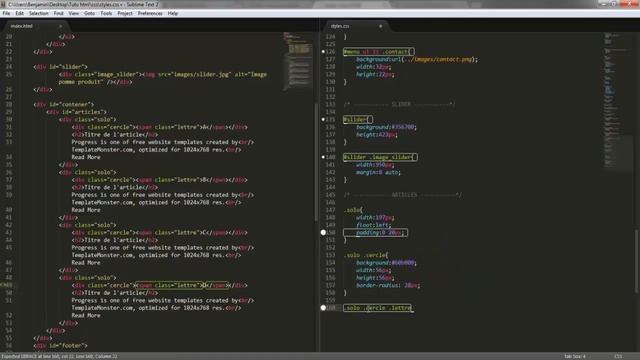
Task: Click the left pane vertical scrollbar
Action: (x=316, y=163)
